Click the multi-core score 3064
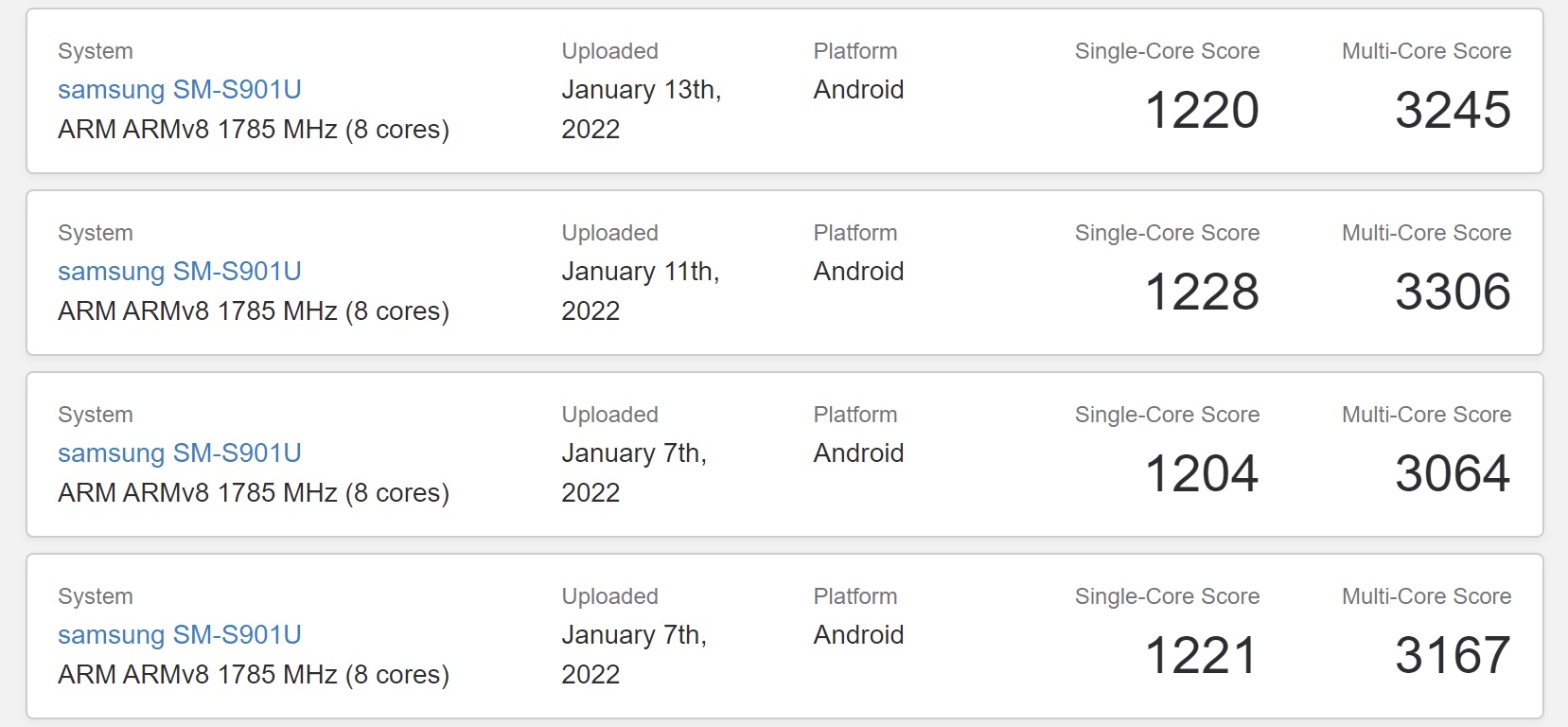 pos(1453,473)
